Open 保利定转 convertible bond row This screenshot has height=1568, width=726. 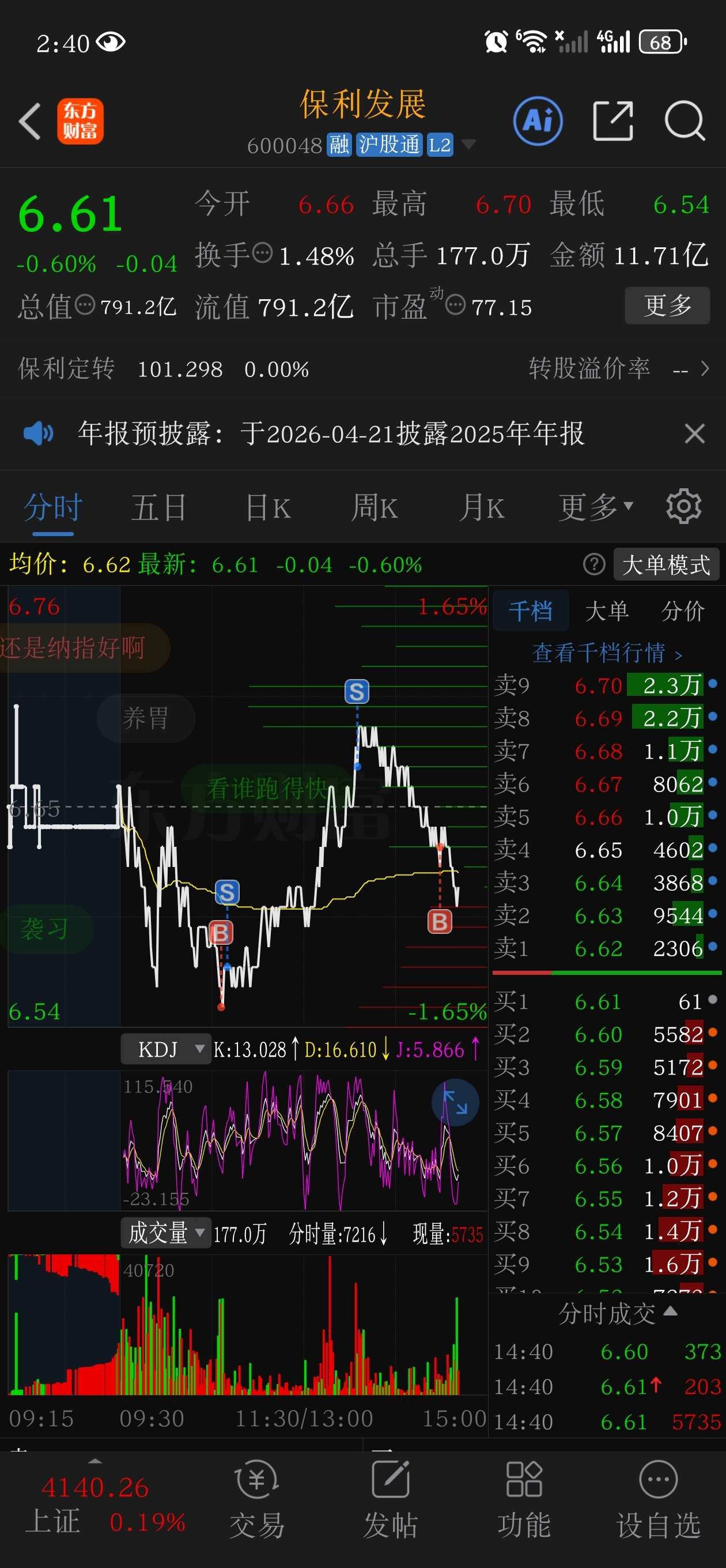pos(164,369)
